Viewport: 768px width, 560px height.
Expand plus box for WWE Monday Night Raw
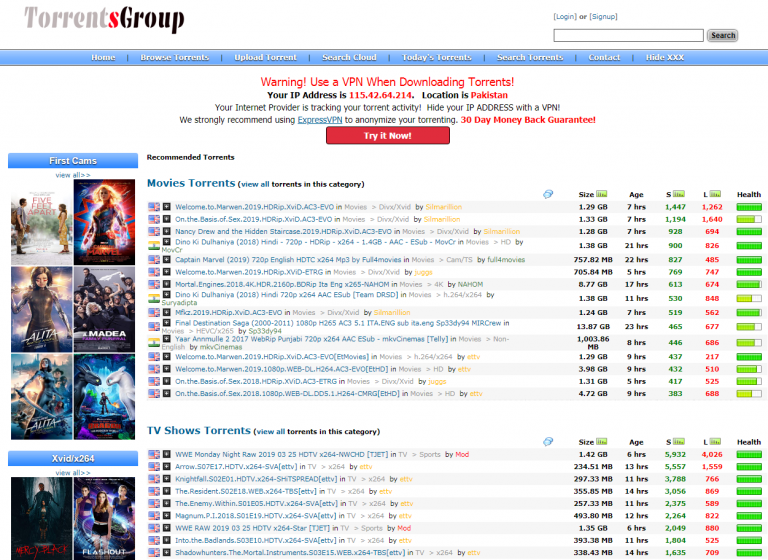click(x=167, y=454)
